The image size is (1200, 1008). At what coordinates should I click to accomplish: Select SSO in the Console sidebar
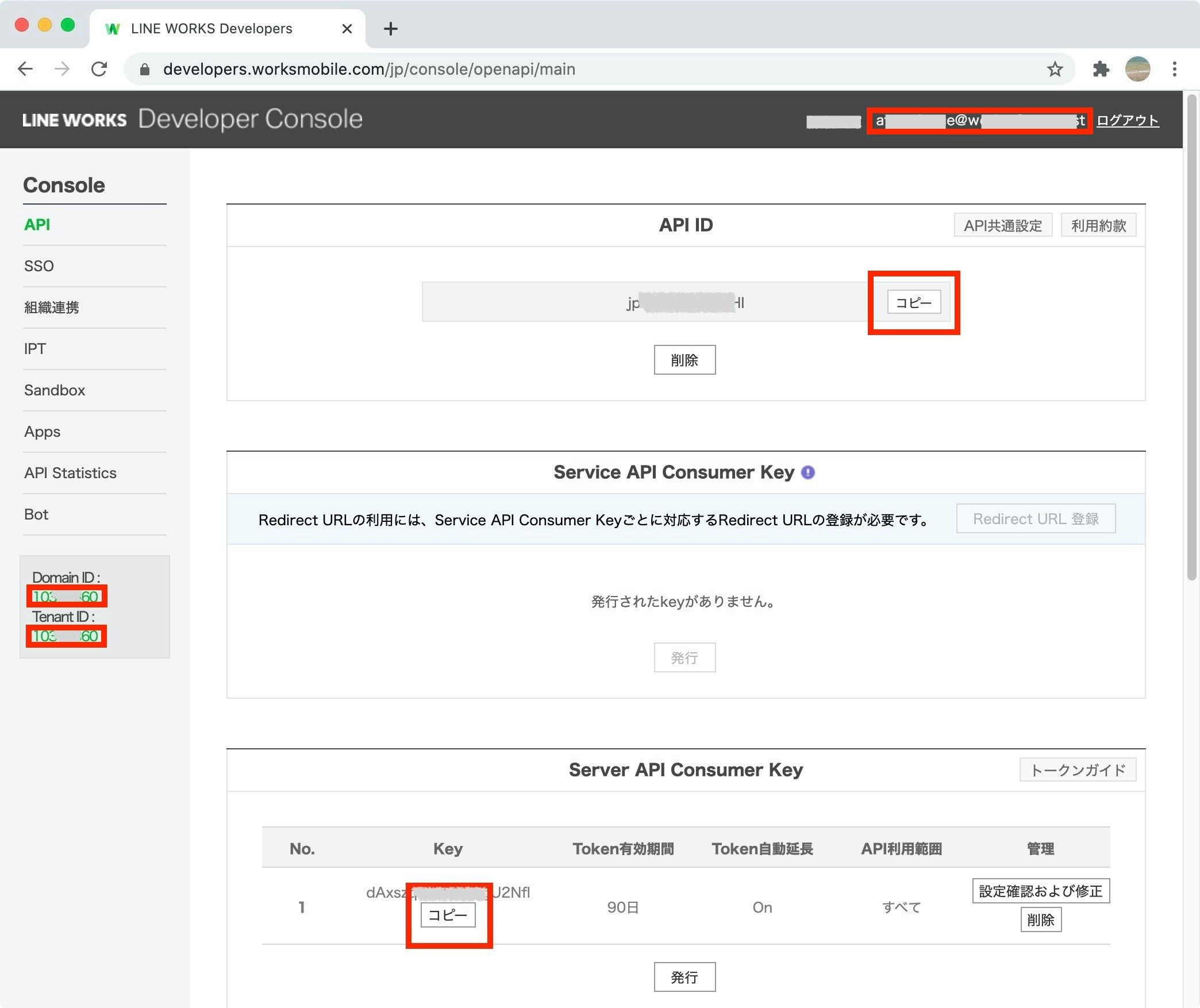coord(39,266)
